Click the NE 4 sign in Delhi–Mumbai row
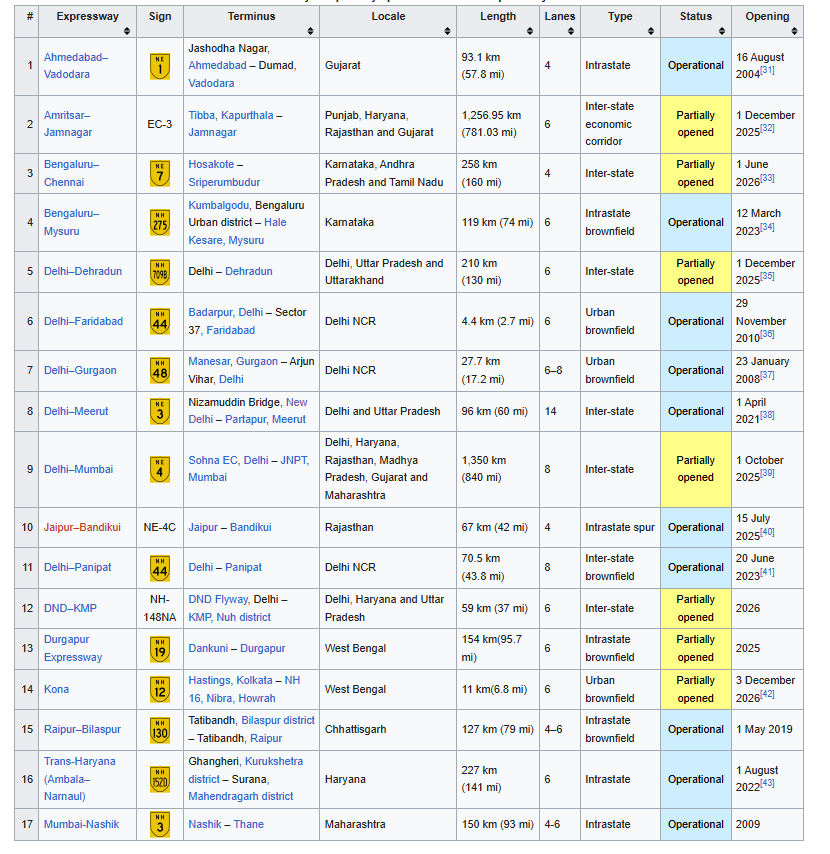 pos(160,469)
